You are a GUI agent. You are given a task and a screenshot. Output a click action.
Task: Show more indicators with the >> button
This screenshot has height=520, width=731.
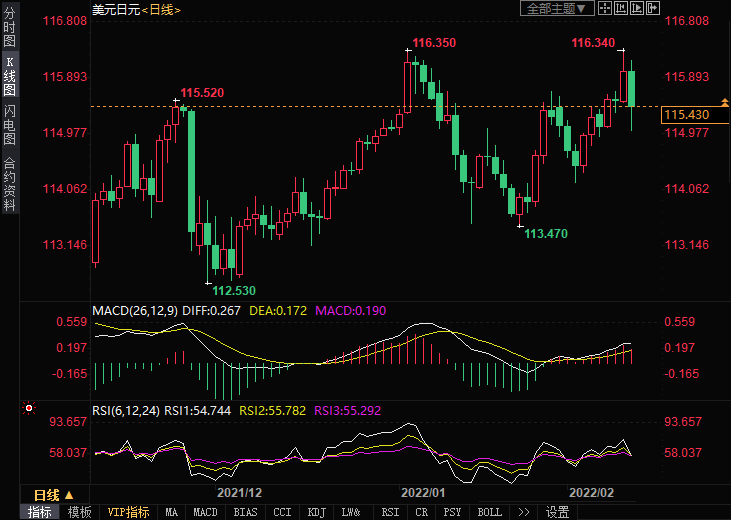pos(523,512)
